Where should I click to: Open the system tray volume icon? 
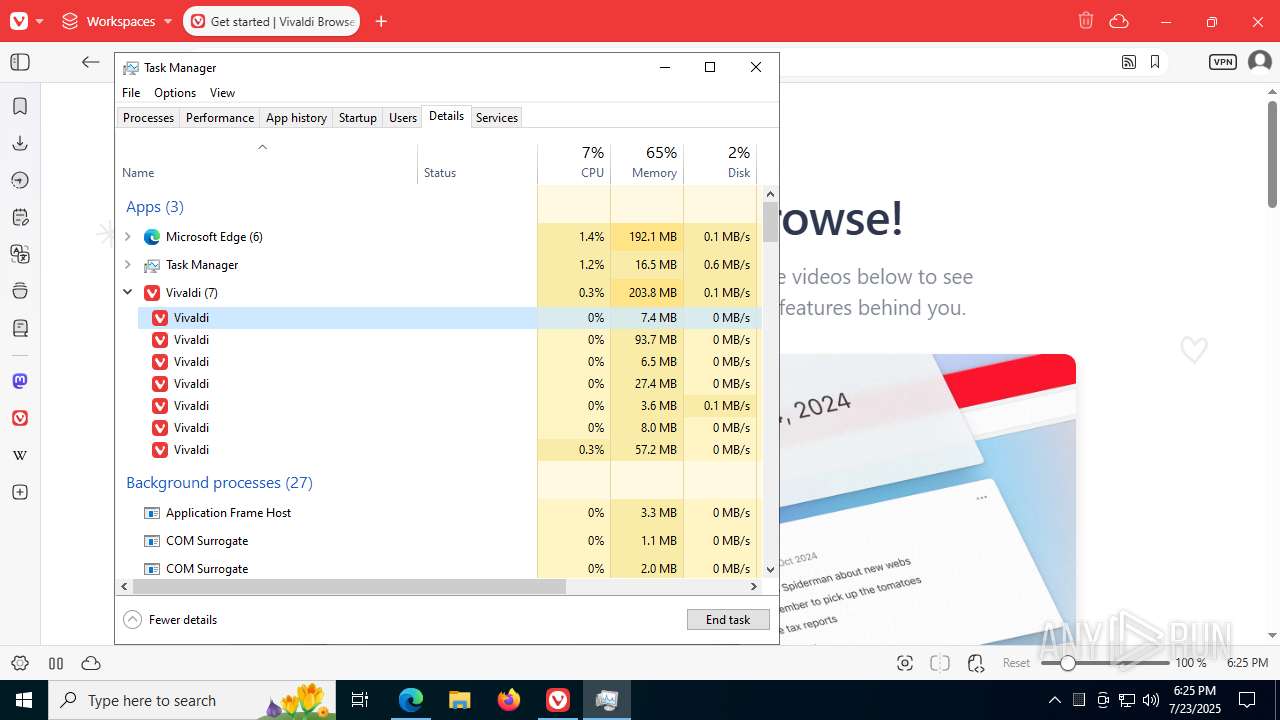1151,700
